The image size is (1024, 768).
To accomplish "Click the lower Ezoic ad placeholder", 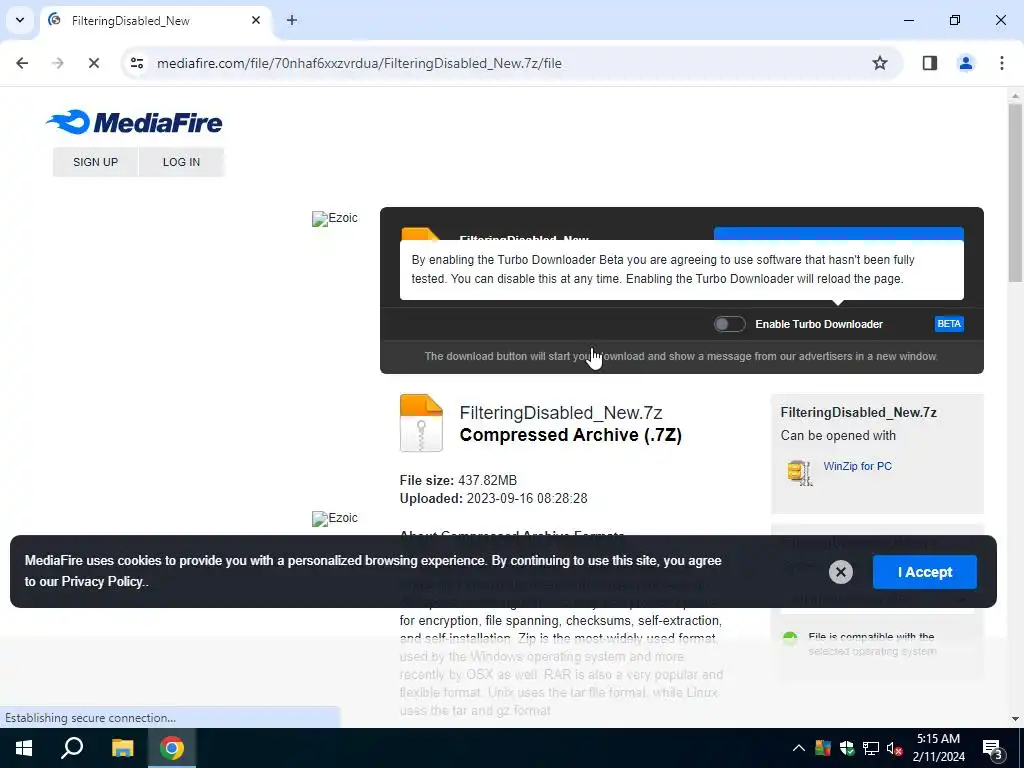I will pos(334,518).
